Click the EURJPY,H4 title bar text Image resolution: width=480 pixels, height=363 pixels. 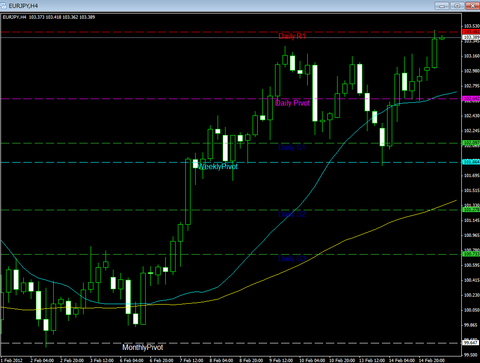coord(23,6)
